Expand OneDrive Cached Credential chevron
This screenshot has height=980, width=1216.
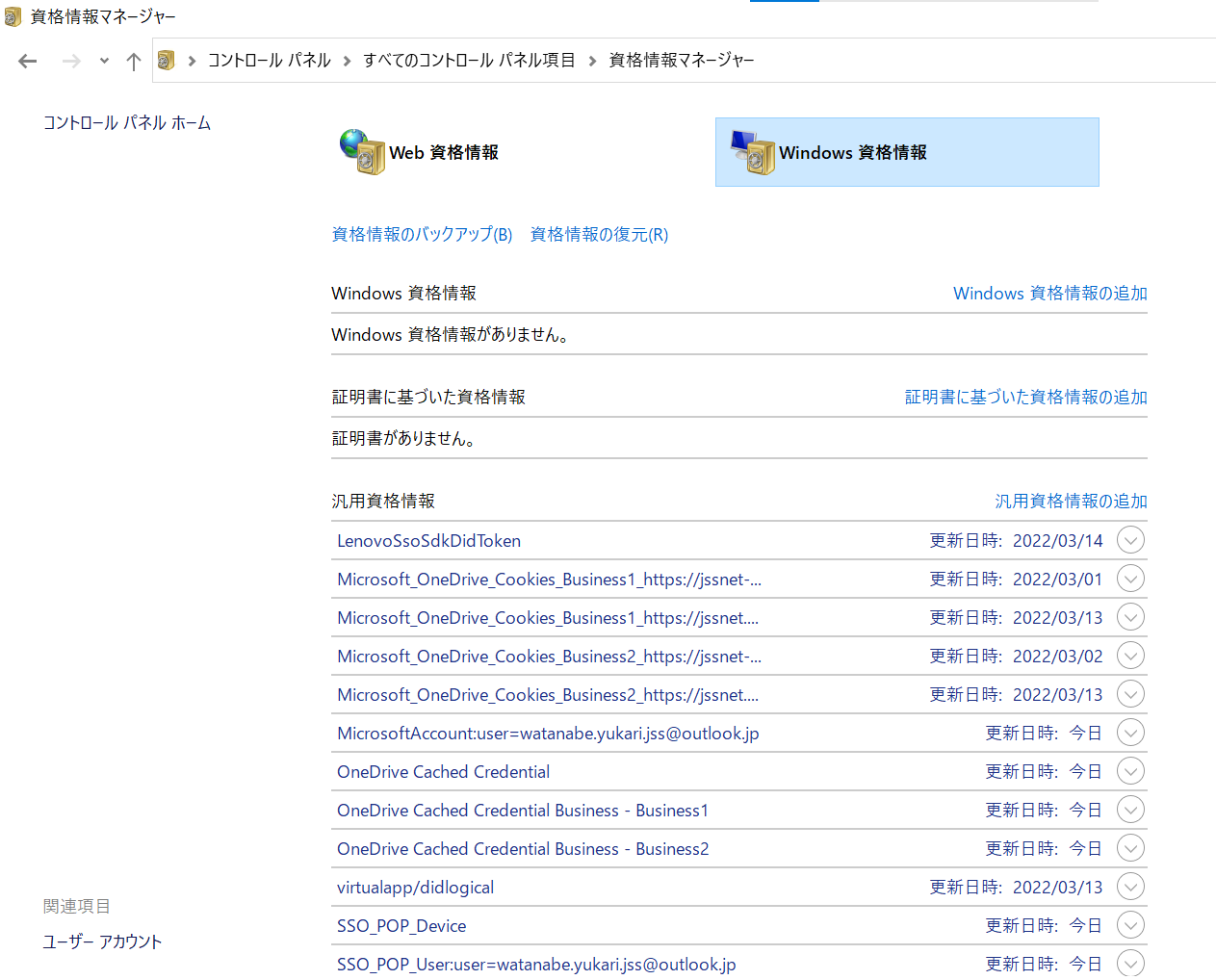tap(1130, 771)
